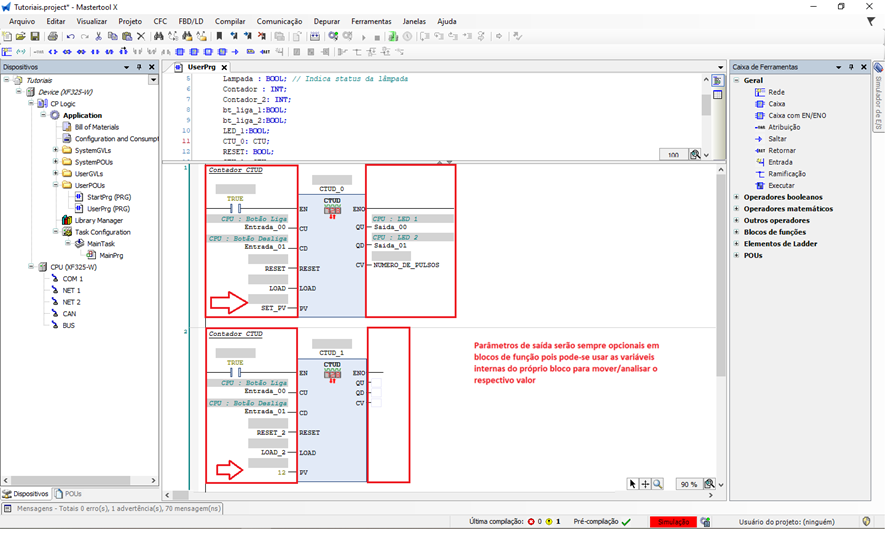The width and height of the screenshot is (886, 533).
Task: Select the Caixa element in toolbox
Action: (776, 103)
